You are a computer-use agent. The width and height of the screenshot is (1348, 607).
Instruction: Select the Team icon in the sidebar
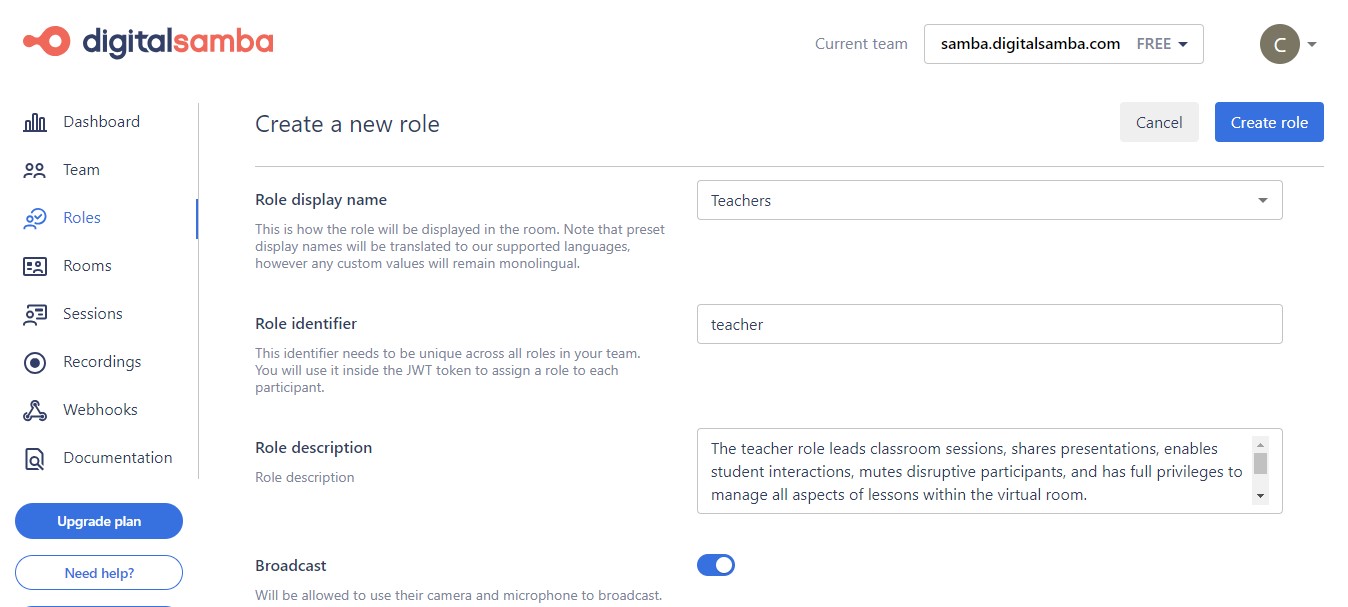(36, 169)
